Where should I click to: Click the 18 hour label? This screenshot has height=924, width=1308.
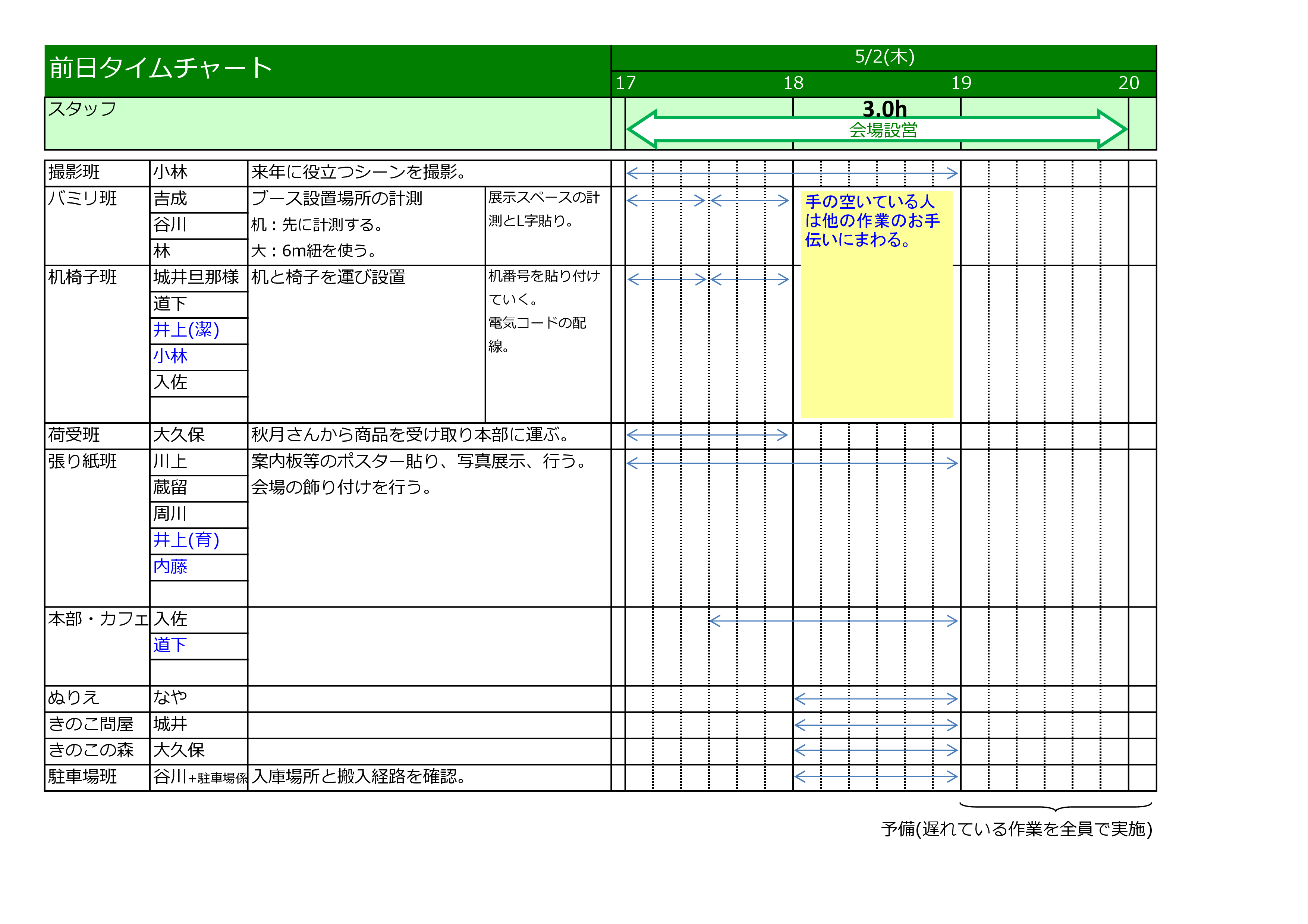[793, 83]
